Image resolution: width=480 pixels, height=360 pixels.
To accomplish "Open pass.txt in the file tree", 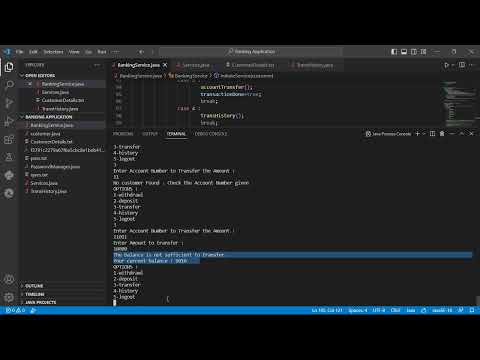I will coord(39,158).
